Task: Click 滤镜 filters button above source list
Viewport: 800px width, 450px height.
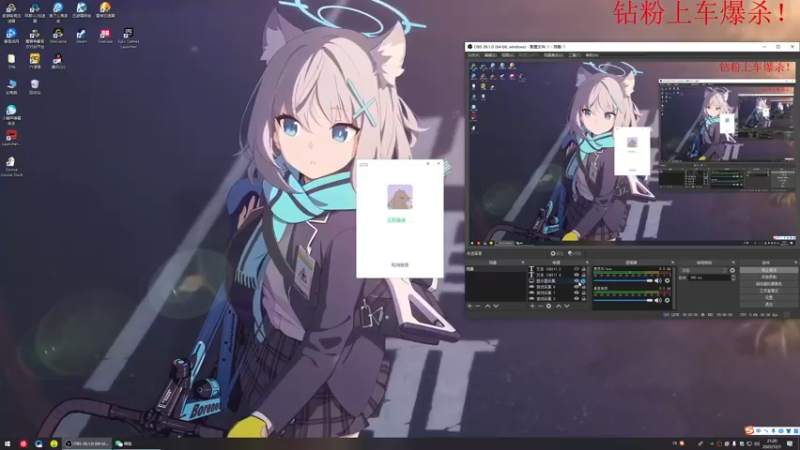Action: [x=574, y=253]
